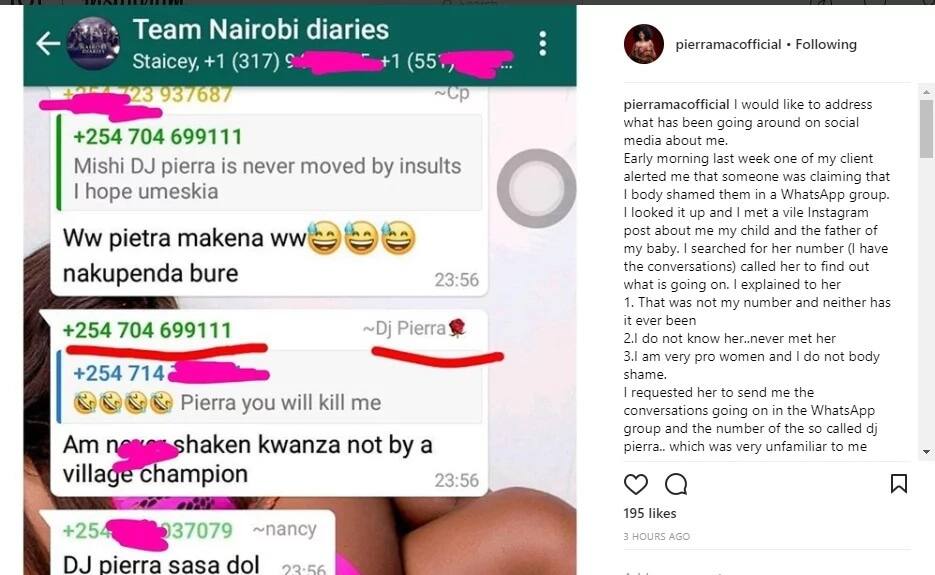Image resolution: width=935 pixels, height=575 pixels.
Task: Open pierramacofficial username in the post header
Action: coord(728,44)
